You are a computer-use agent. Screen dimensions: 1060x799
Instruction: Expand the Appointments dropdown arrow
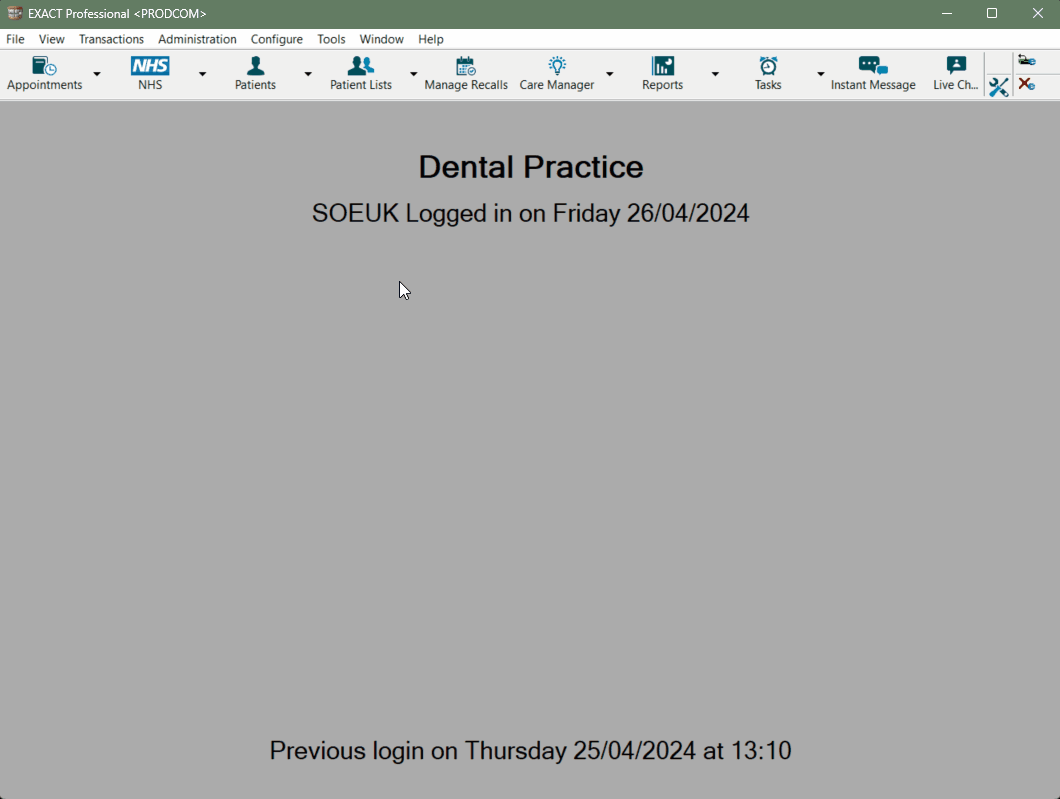point(96,74)
